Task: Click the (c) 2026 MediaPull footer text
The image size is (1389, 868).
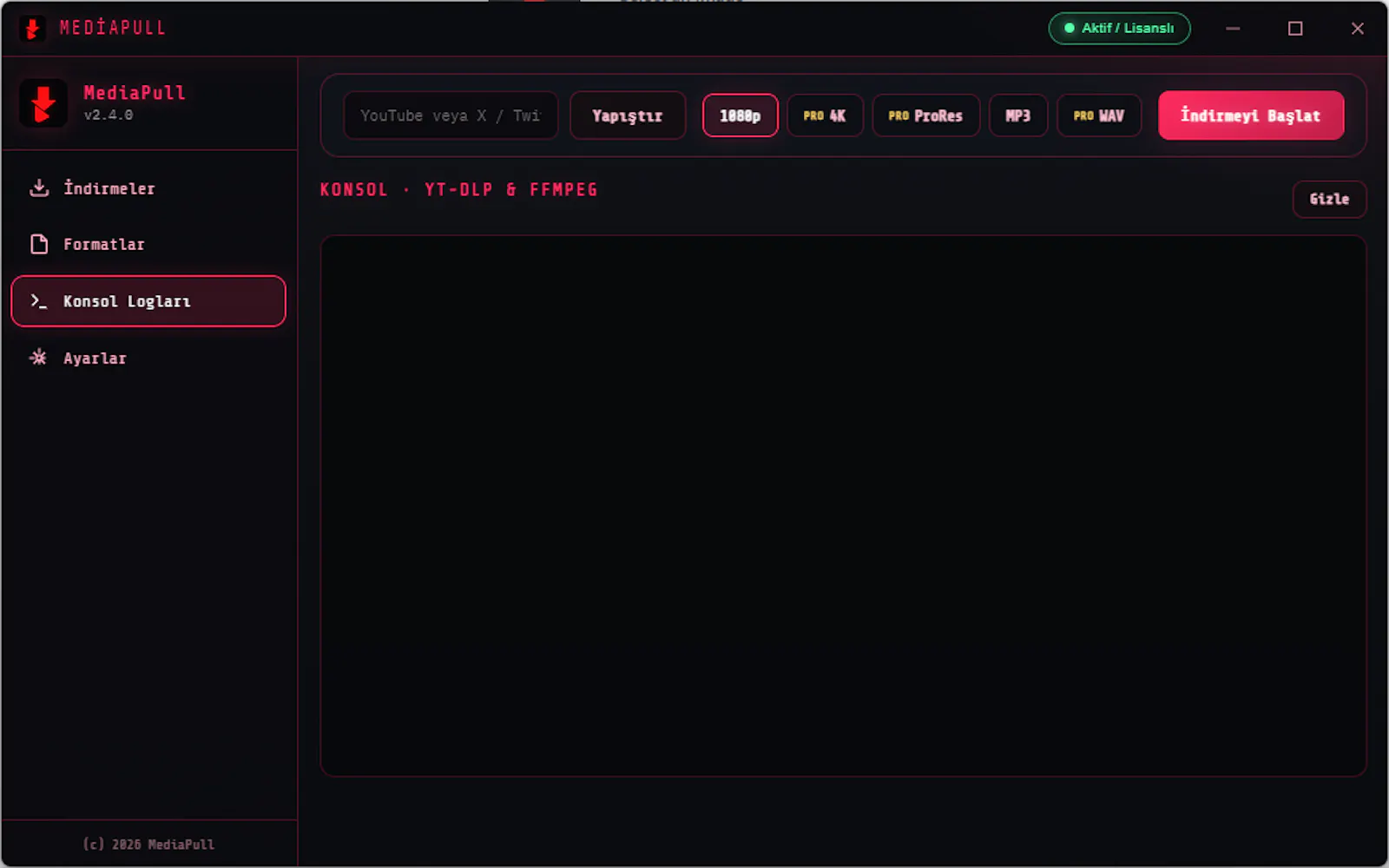Action: click(148, 844)
